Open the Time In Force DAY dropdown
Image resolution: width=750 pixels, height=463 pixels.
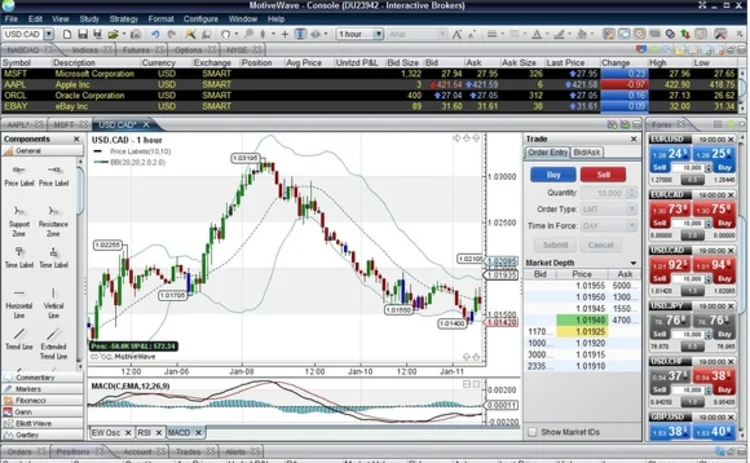point(631,226)
